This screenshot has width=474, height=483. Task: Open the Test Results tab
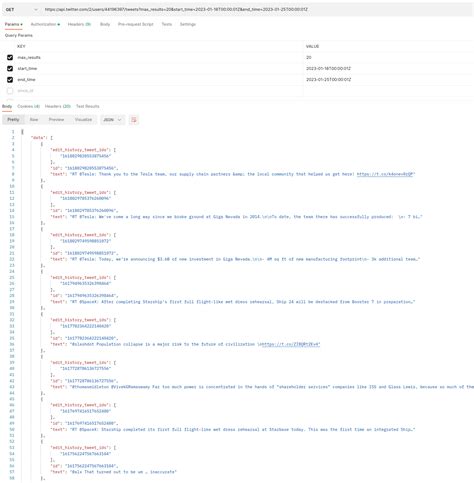pyautogui.click(x=88, y=106)
